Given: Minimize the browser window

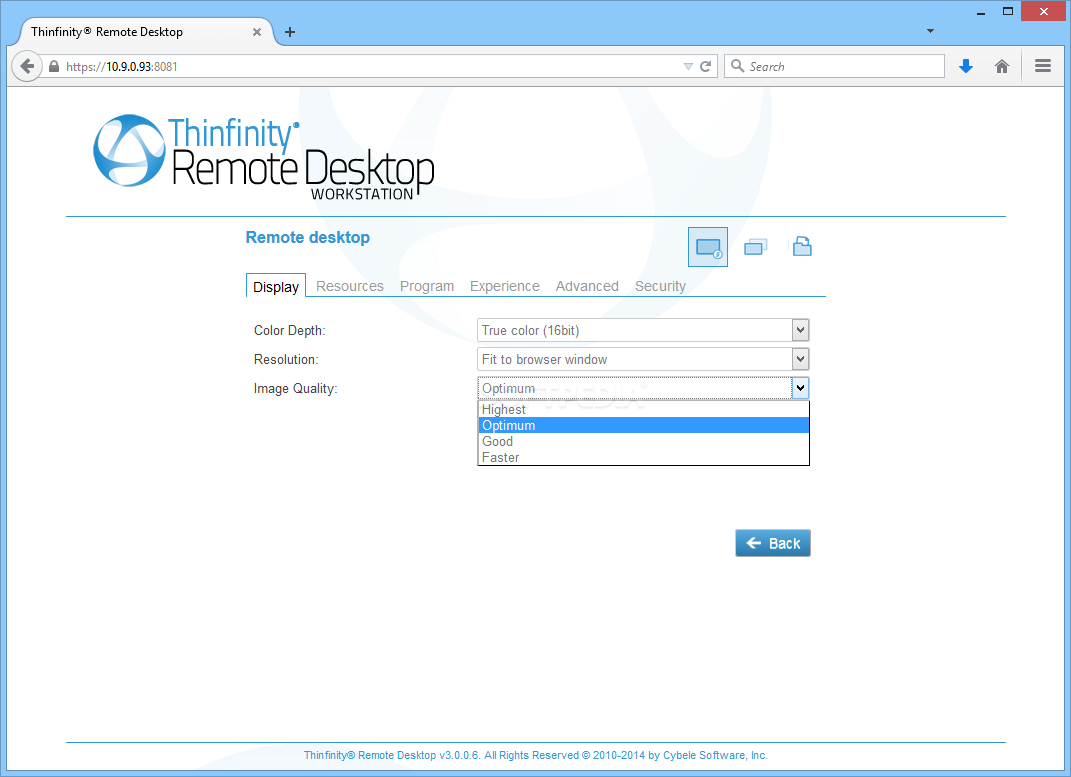Looking at the screenshot, I should point(980,12).
